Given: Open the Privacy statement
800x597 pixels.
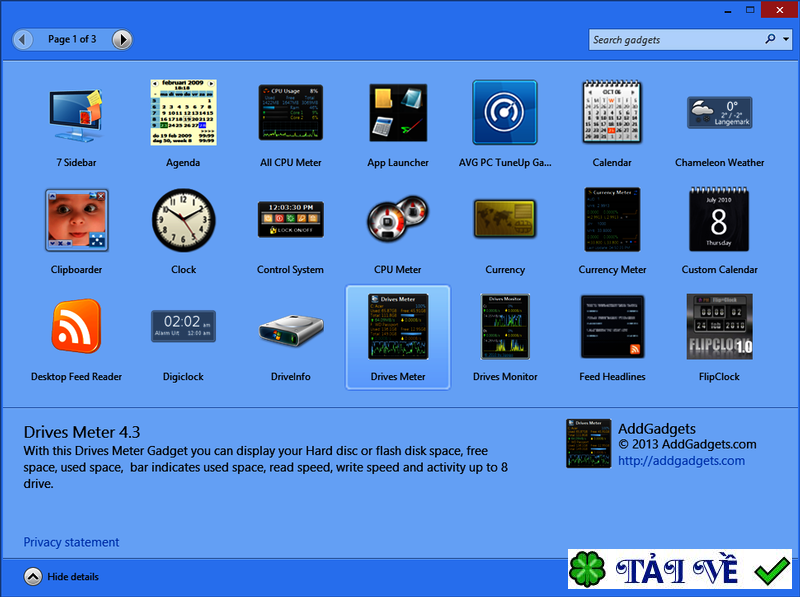Looking at the screenshot, I should (71, 541).
